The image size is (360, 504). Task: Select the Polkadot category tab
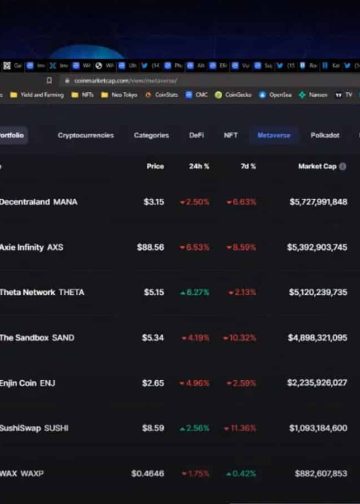tap(325, 135)
